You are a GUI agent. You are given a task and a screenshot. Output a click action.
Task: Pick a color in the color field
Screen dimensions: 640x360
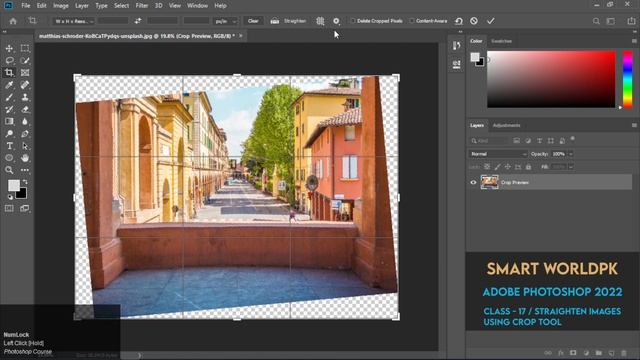pyautogui.click(x=551, y=79)
